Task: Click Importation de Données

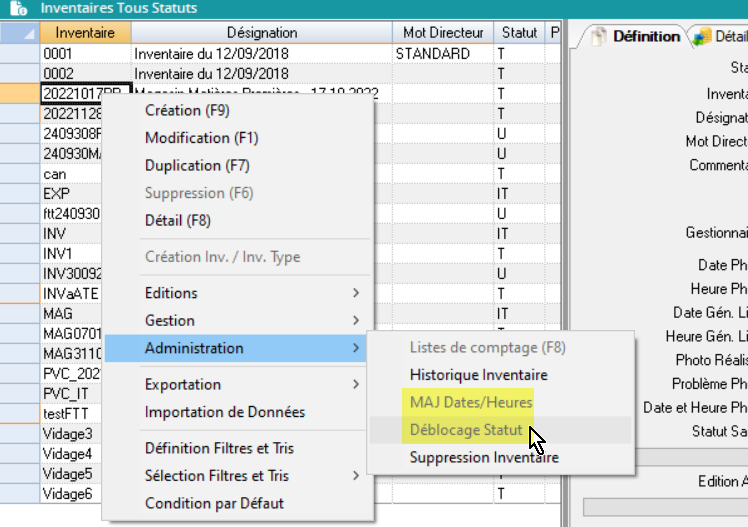Action: [225, 412]
